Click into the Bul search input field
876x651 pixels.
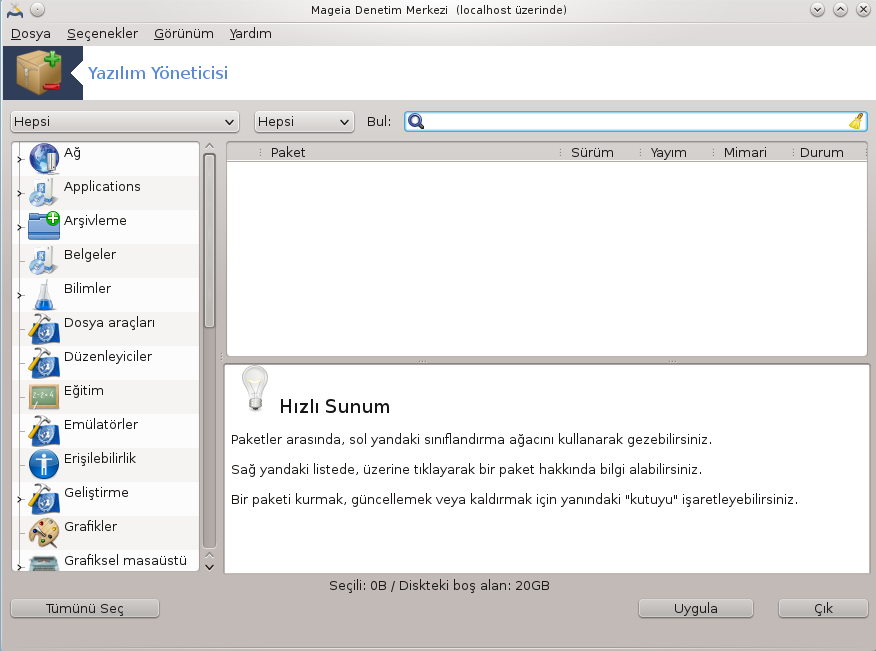click(636, 121)
